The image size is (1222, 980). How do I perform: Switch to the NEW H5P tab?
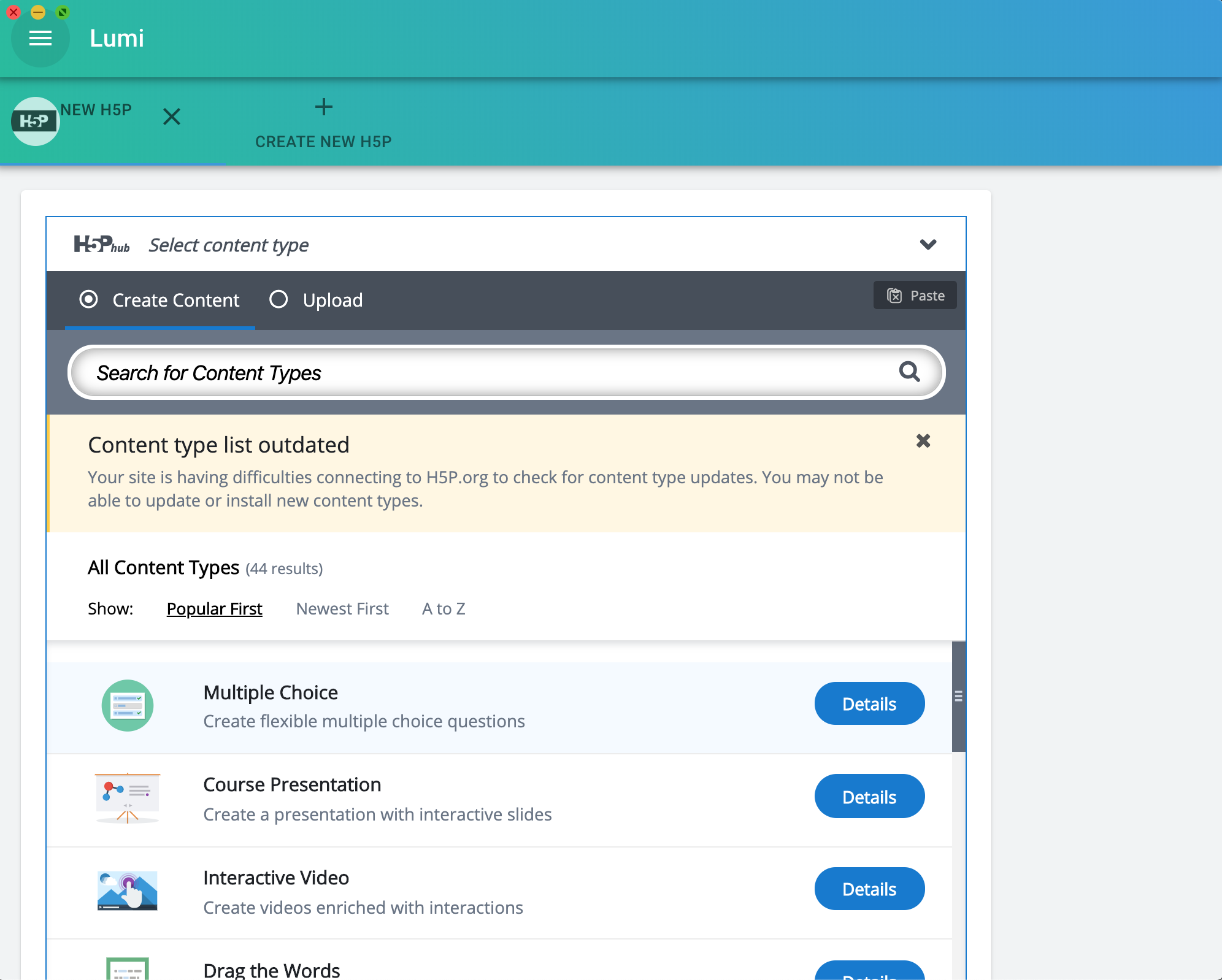[96, 110]
